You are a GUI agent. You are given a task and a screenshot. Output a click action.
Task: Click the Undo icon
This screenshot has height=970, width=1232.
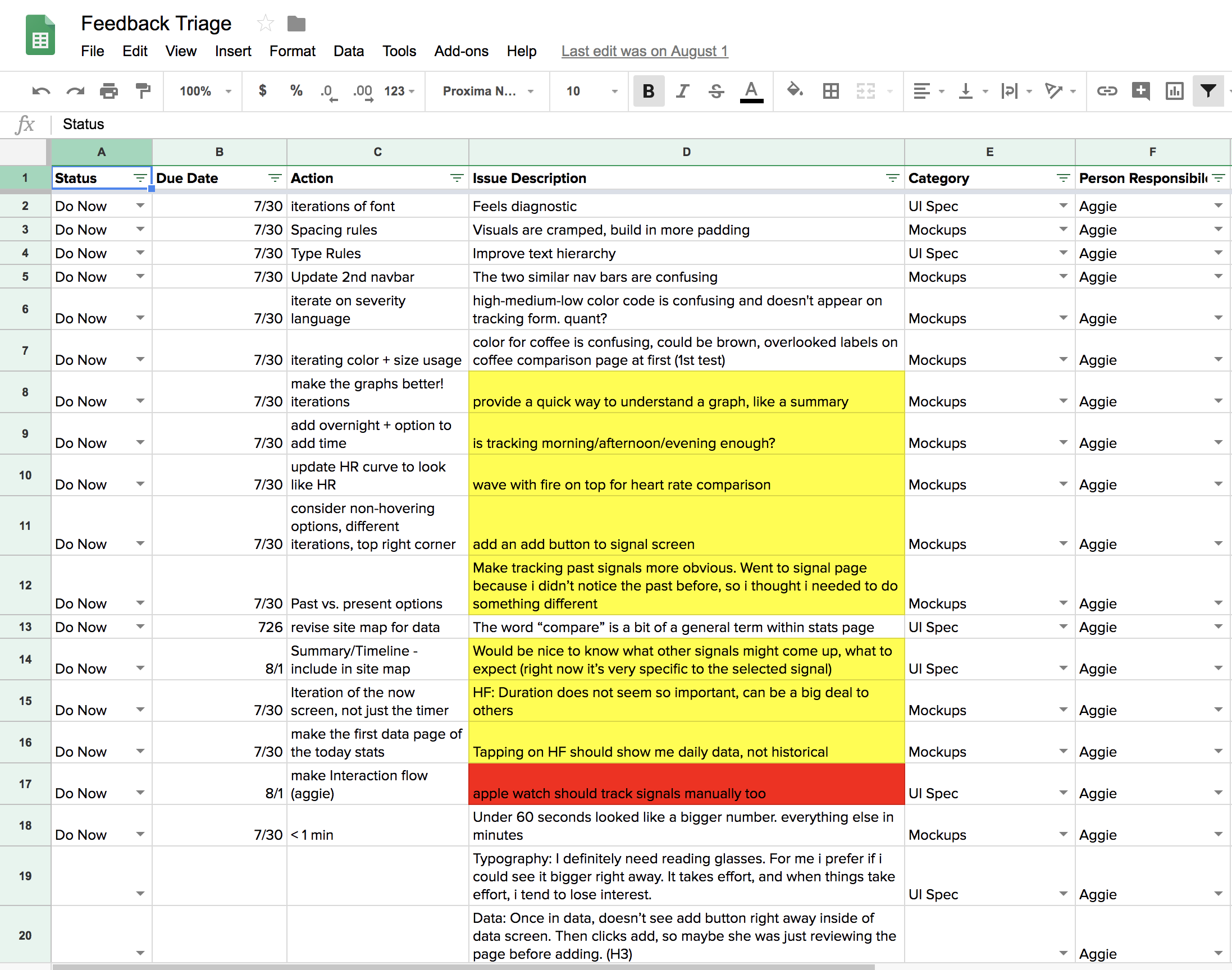pos(41,91)
